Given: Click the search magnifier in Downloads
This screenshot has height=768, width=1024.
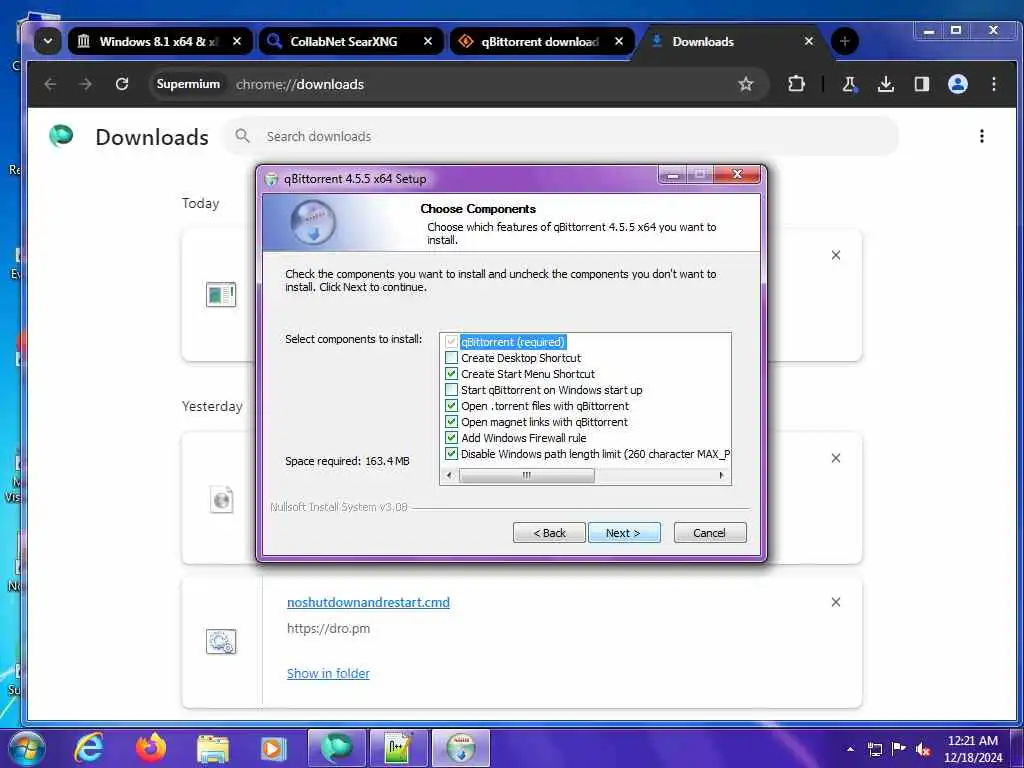Looking at the screenshot, I should pos(242,136).
